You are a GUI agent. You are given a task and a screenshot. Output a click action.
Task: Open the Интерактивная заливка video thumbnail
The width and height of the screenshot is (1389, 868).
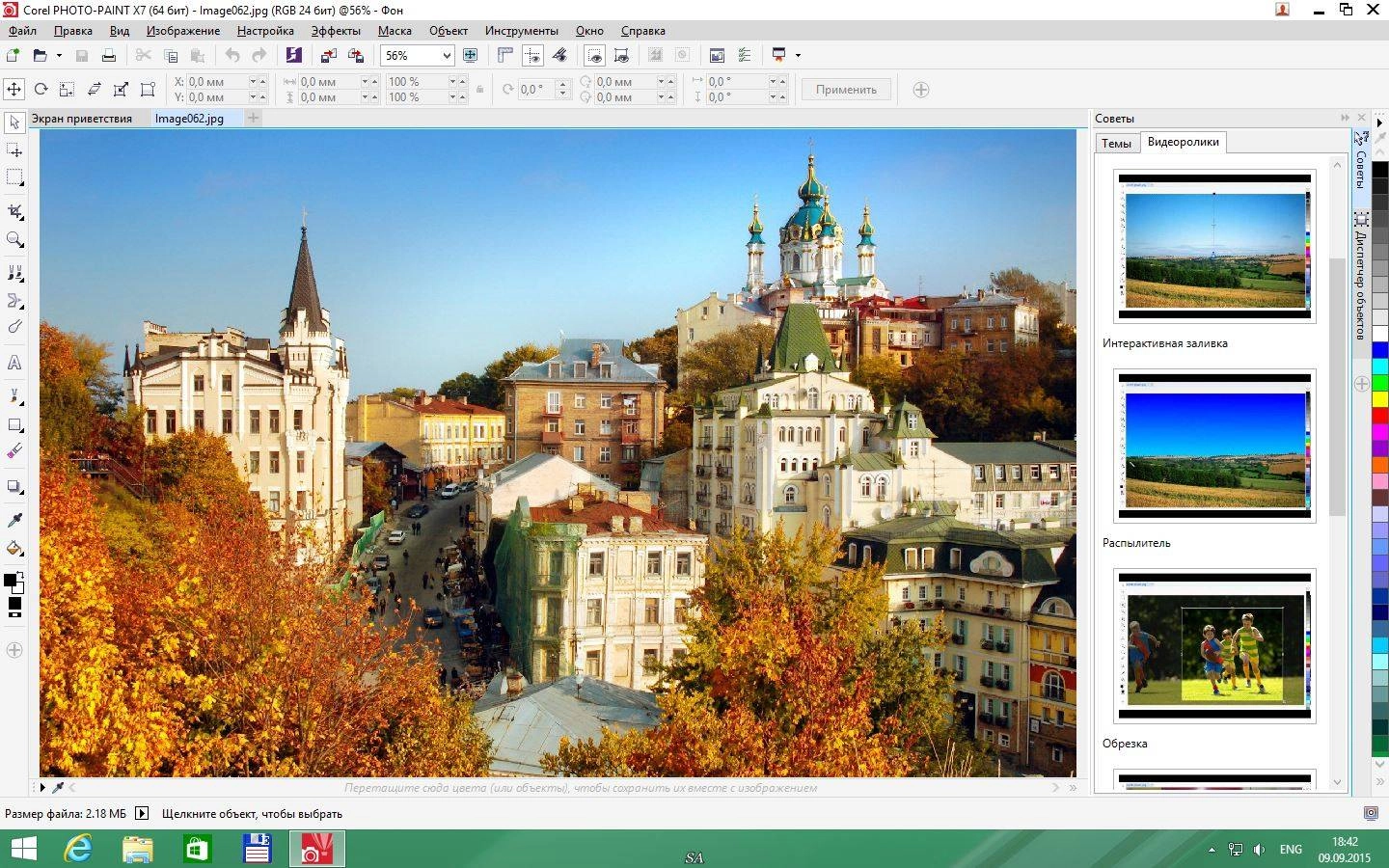point(1214,247)
